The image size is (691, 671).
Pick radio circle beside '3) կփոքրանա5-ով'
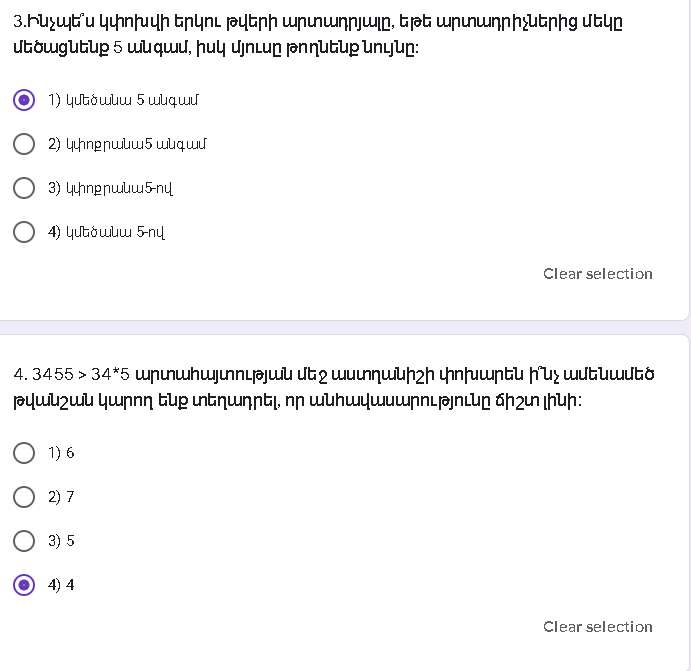(24, 188)
